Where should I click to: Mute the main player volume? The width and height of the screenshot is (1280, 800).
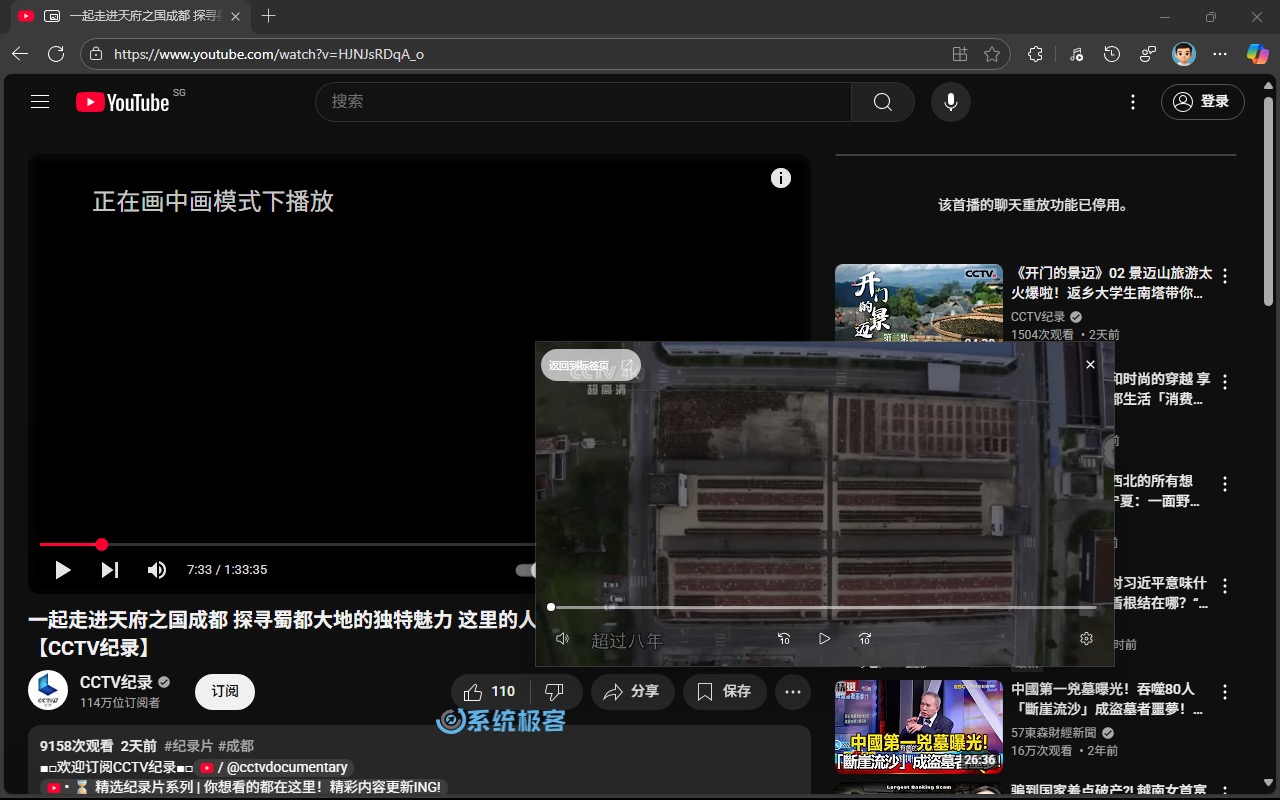157,570
